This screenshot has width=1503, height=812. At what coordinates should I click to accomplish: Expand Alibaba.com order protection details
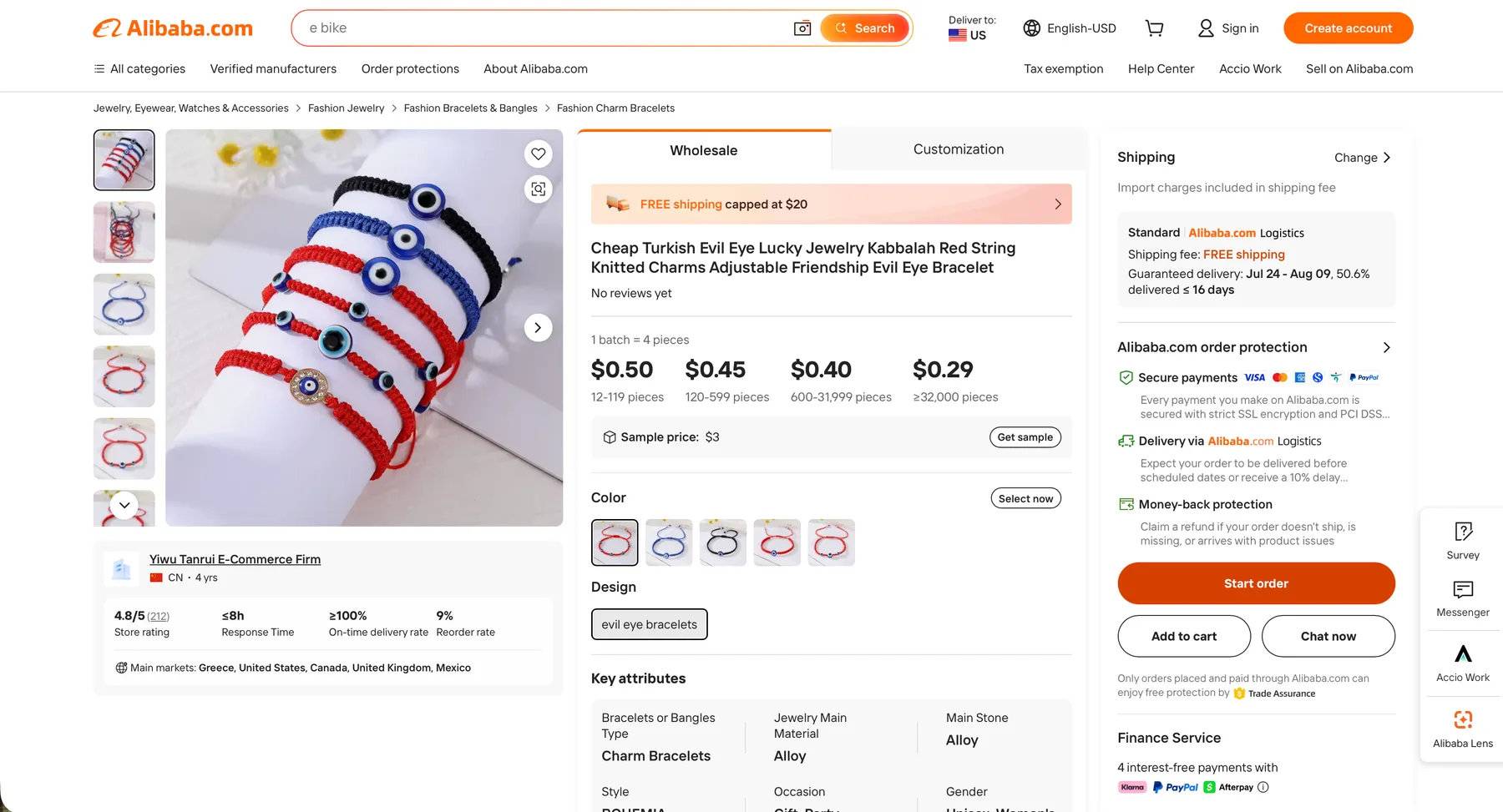[x=1387, y=347]
